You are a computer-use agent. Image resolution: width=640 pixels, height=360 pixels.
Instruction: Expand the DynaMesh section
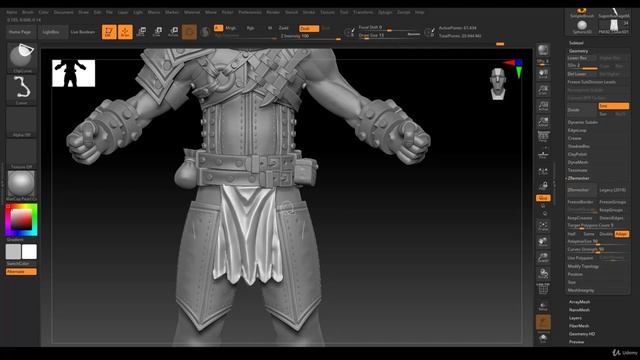(x=578, y=162)
